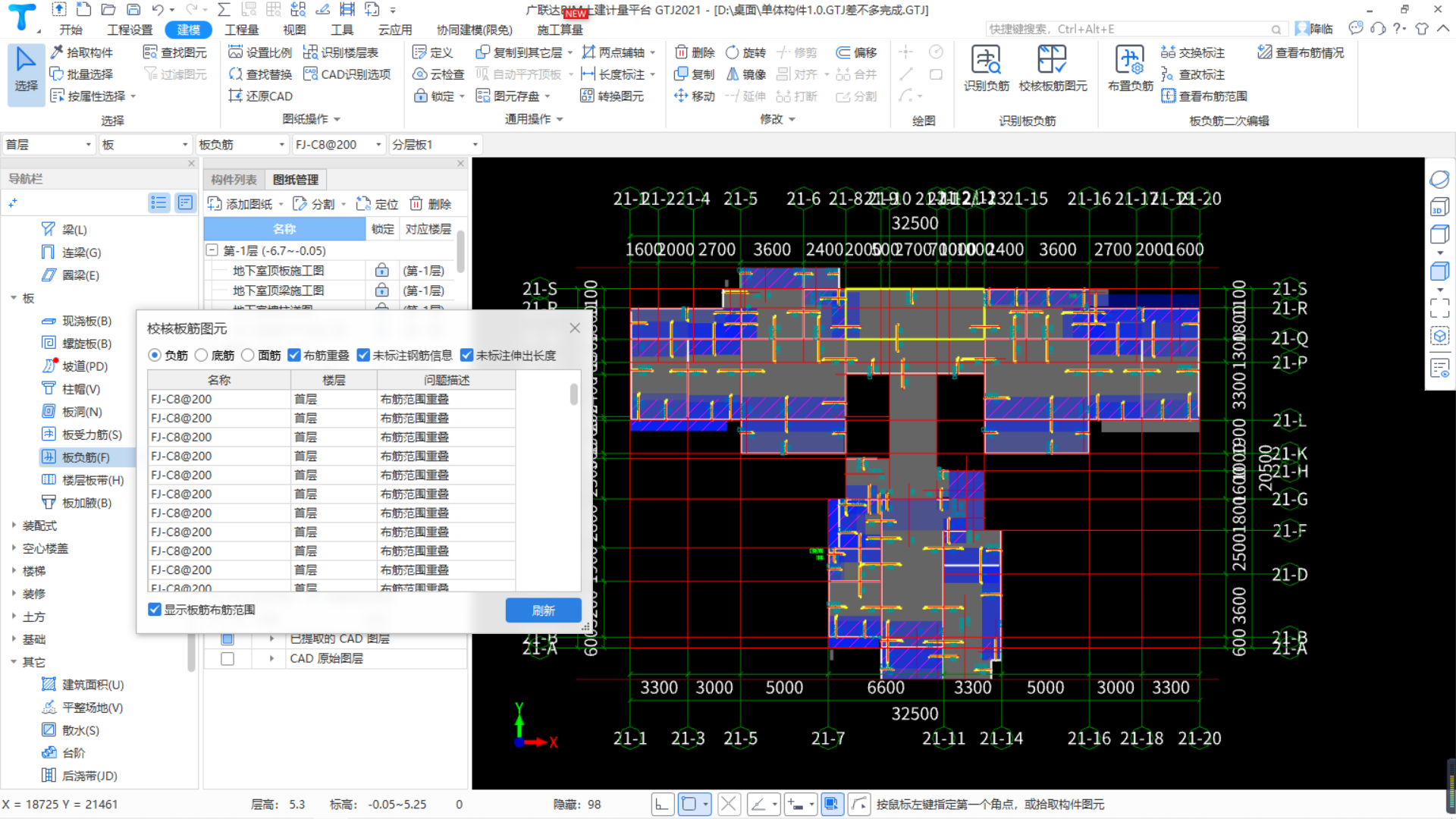Click the 校核板筋图元 button
Screen dimensions: 1456x819
tap(1053, 68)
